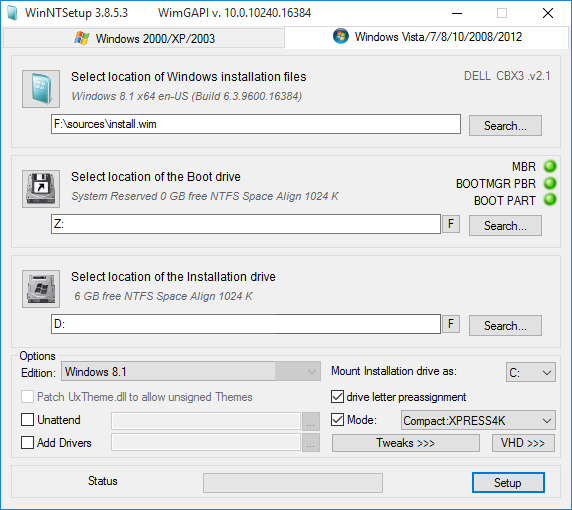The image size is (572, 510).
Task: Open the Compact:XPRESS4K mode dropdown
Action: coord(478,421)
